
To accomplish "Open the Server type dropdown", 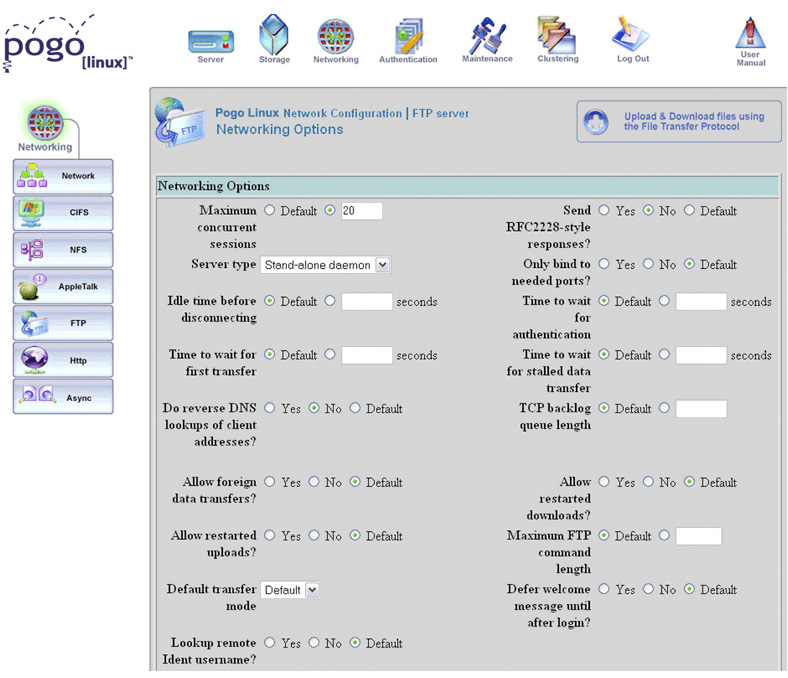I will coord(325,265).
